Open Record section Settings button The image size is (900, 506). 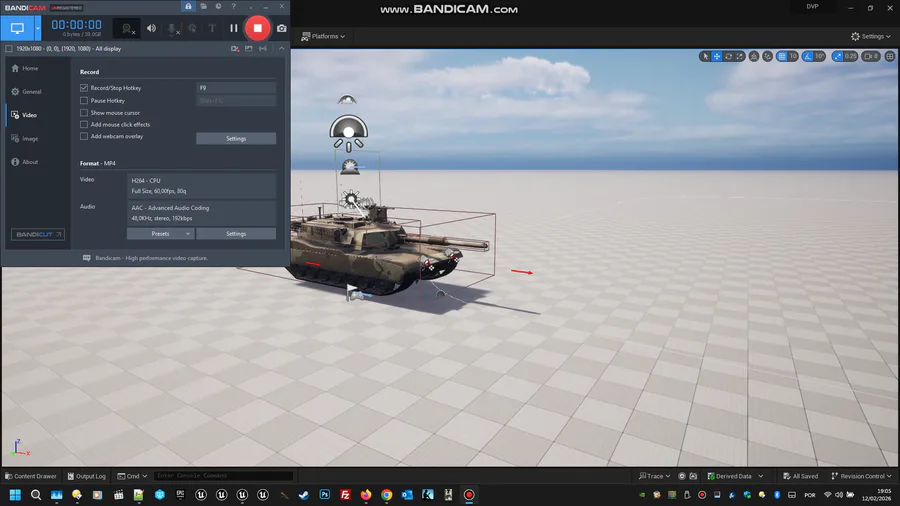click(236, 139)
